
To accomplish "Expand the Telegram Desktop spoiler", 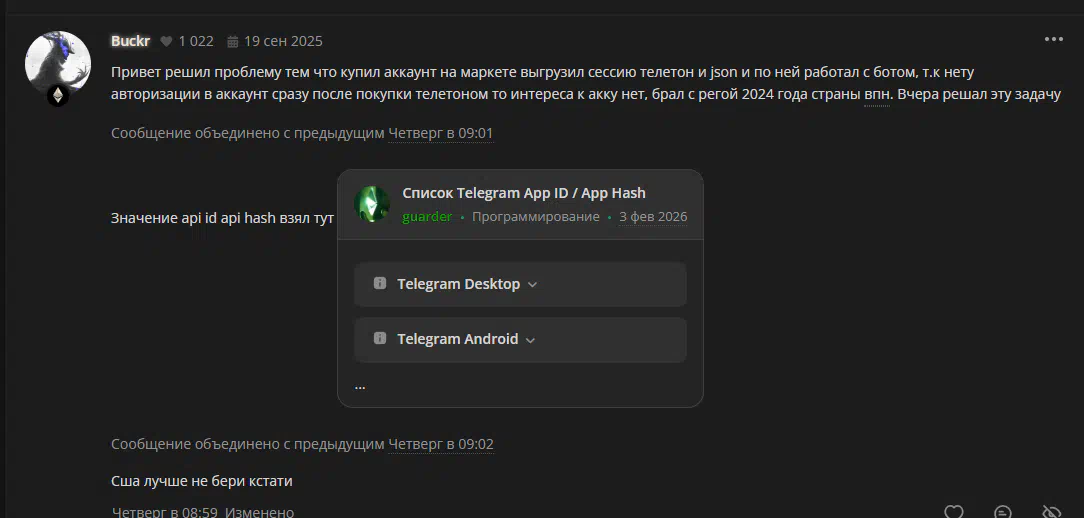I will 458,284.
